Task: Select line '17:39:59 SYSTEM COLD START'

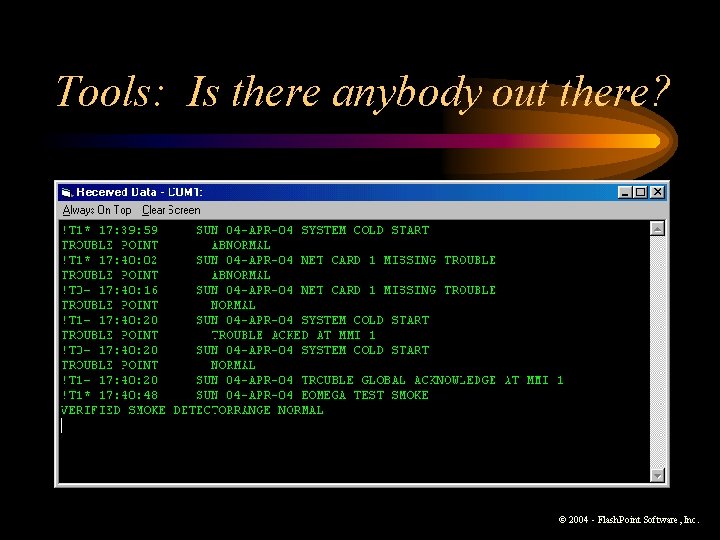Action: (245, 230)
